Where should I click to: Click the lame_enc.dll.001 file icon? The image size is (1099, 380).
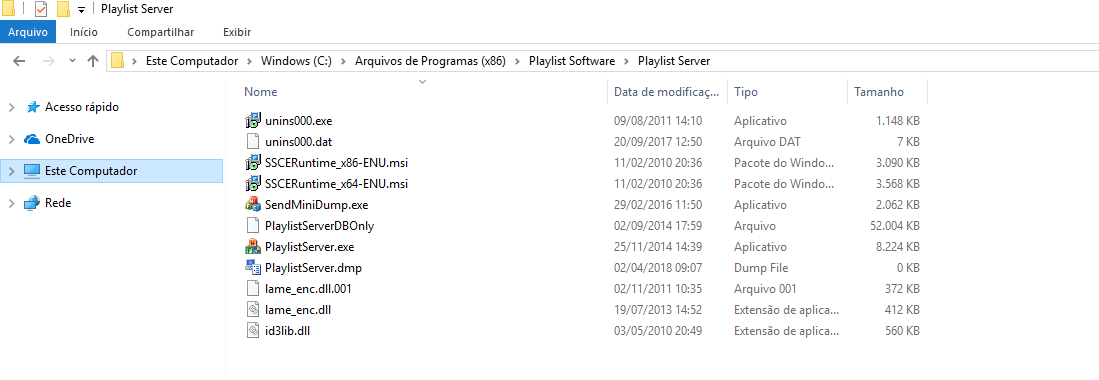[252, 289]
